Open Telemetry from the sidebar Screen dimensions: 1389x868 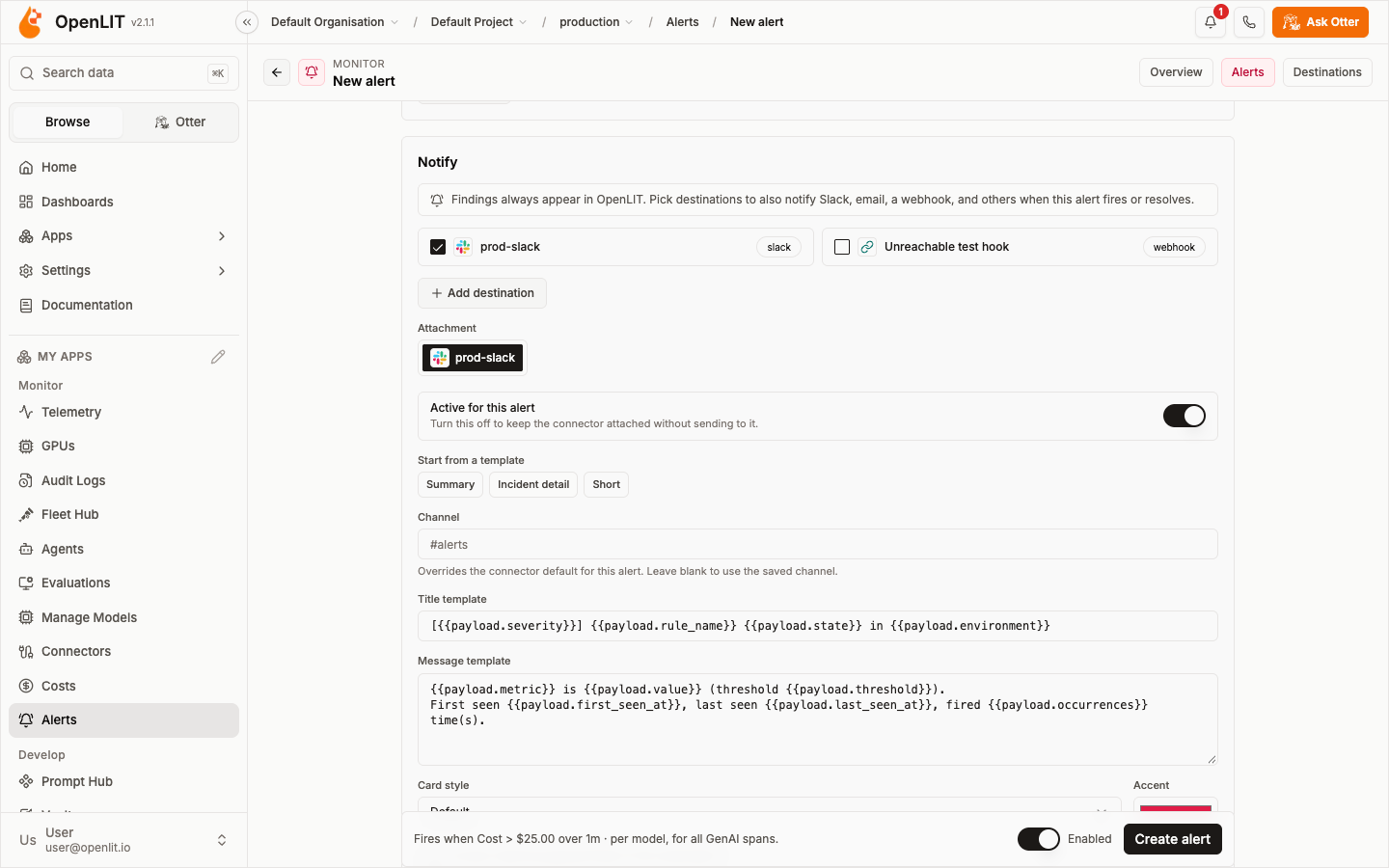tap(123, 412)
